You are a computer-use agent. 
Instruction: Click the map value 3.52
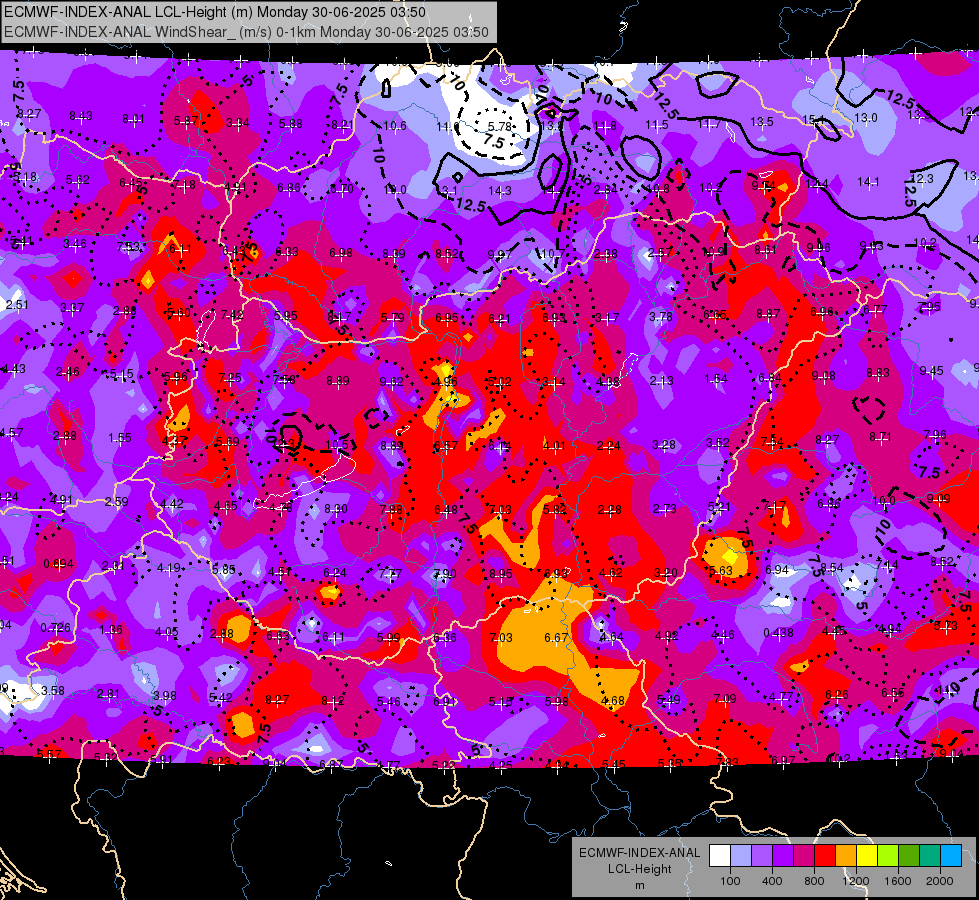click(x=717, y=443)
